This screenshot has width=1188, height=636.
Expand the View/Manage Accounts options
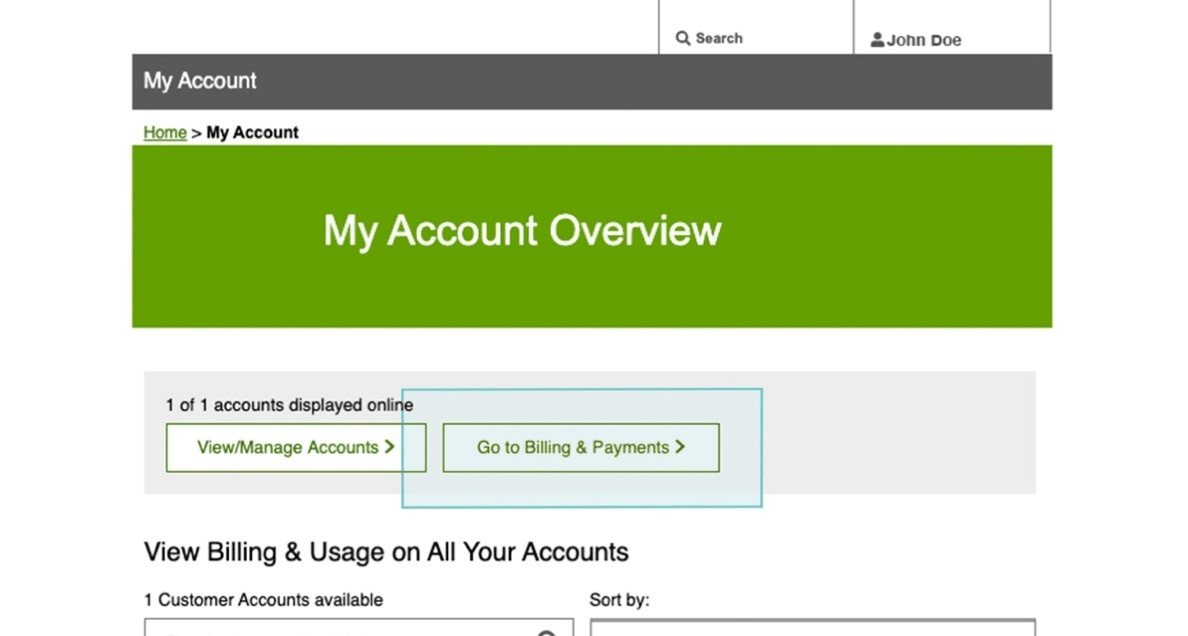[x=295, y=447]
